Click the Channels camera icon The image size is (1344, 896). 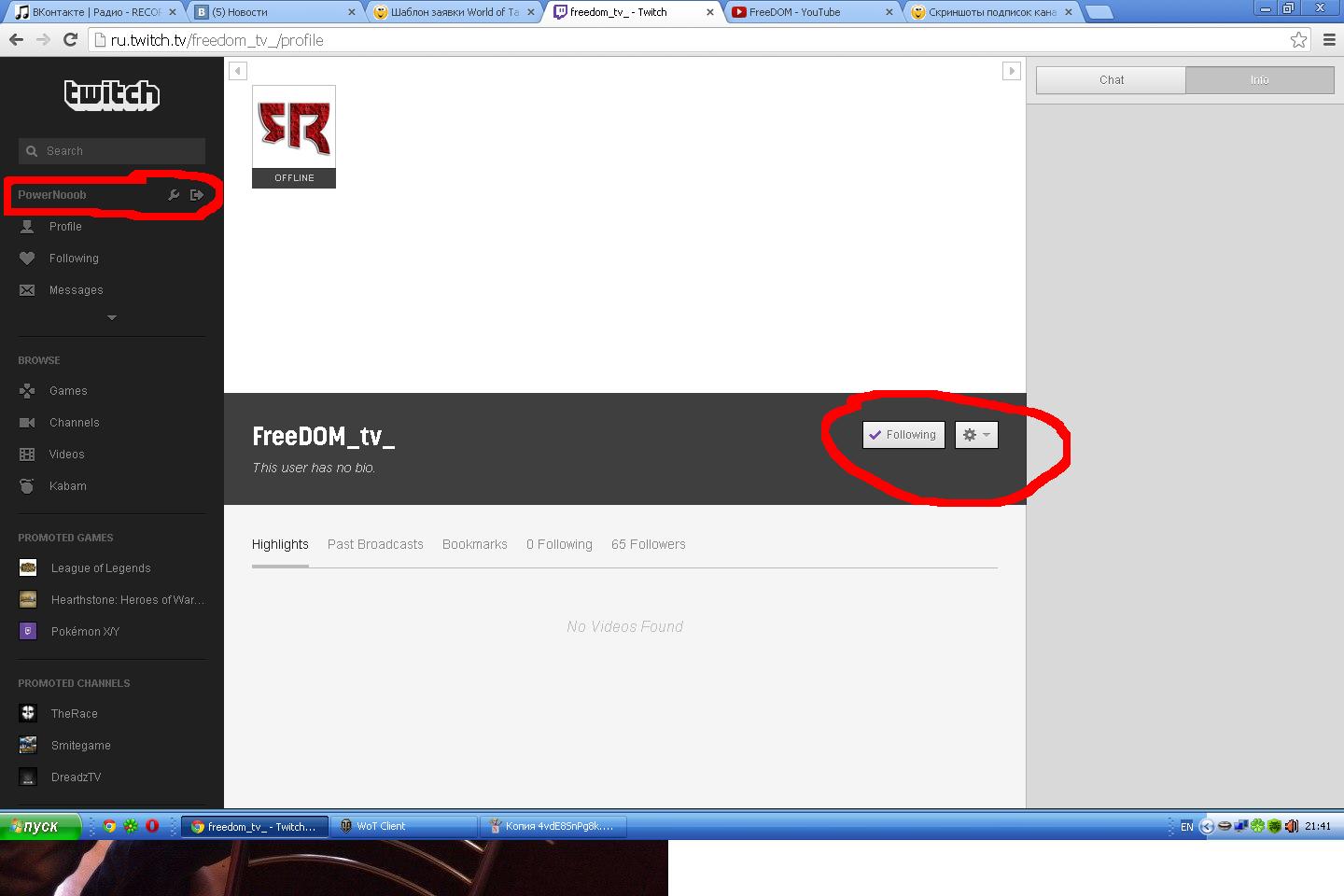coord(27,423)
